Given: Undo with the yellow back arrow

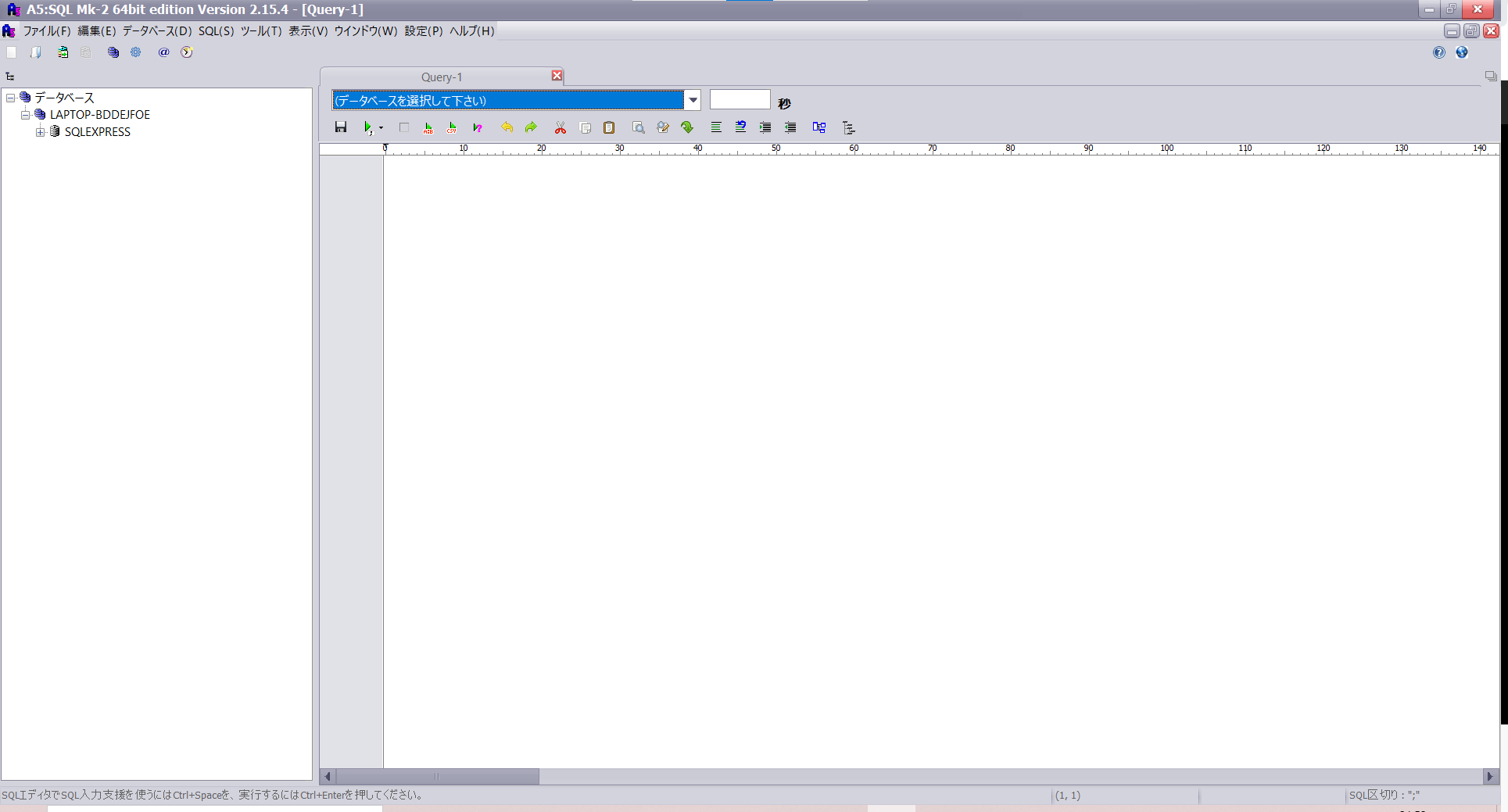Looking at the screenshot, I should click(x=507, y=127).
